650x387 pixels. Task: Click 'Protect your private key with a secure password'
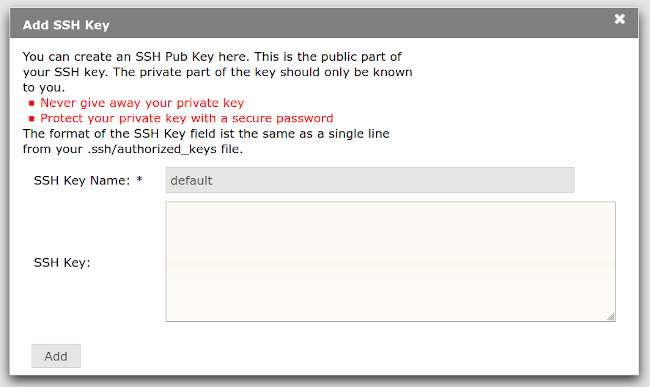[x=187, y=119]
